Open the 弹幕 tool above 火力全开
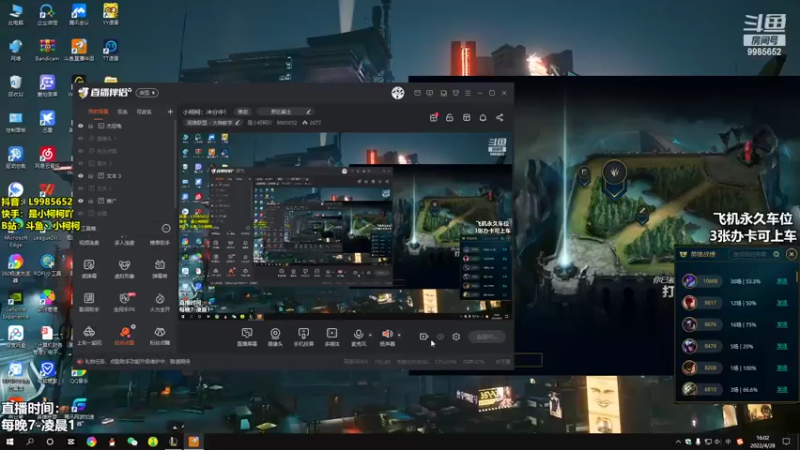Image resolution: width=800 pixels, height=450 pixels. click(160, 269)
